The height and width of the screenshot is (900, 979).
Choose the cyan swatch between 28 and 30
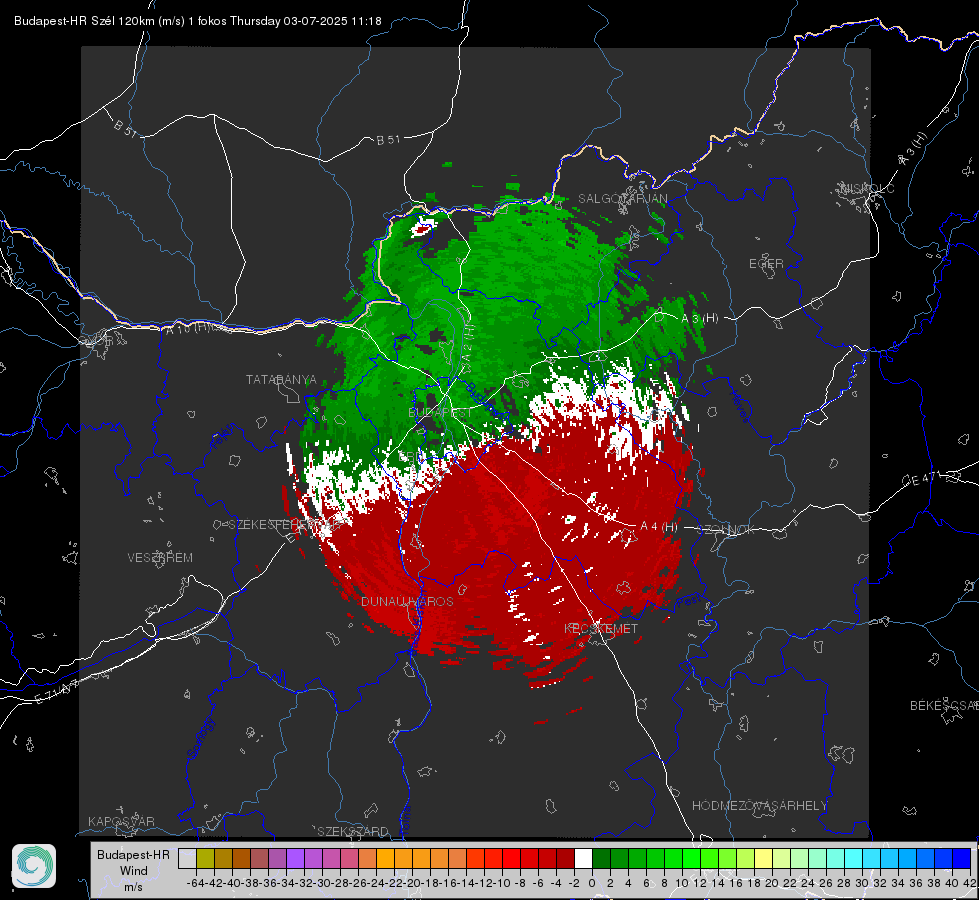[854, 858]
